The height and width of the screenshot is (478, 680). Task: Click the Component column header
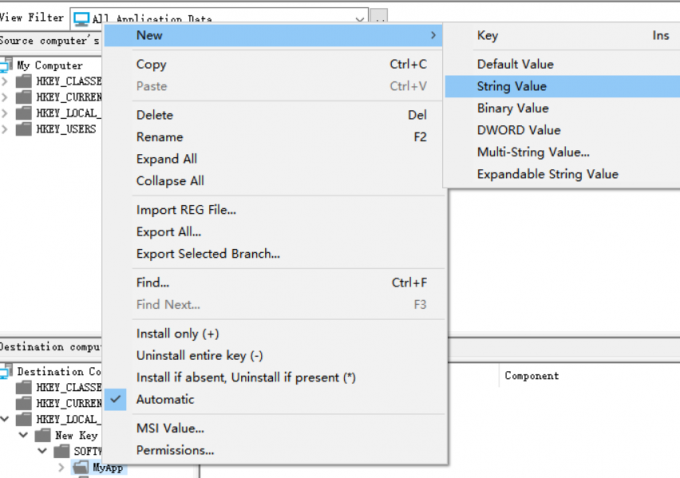click(x=531, y=376)
